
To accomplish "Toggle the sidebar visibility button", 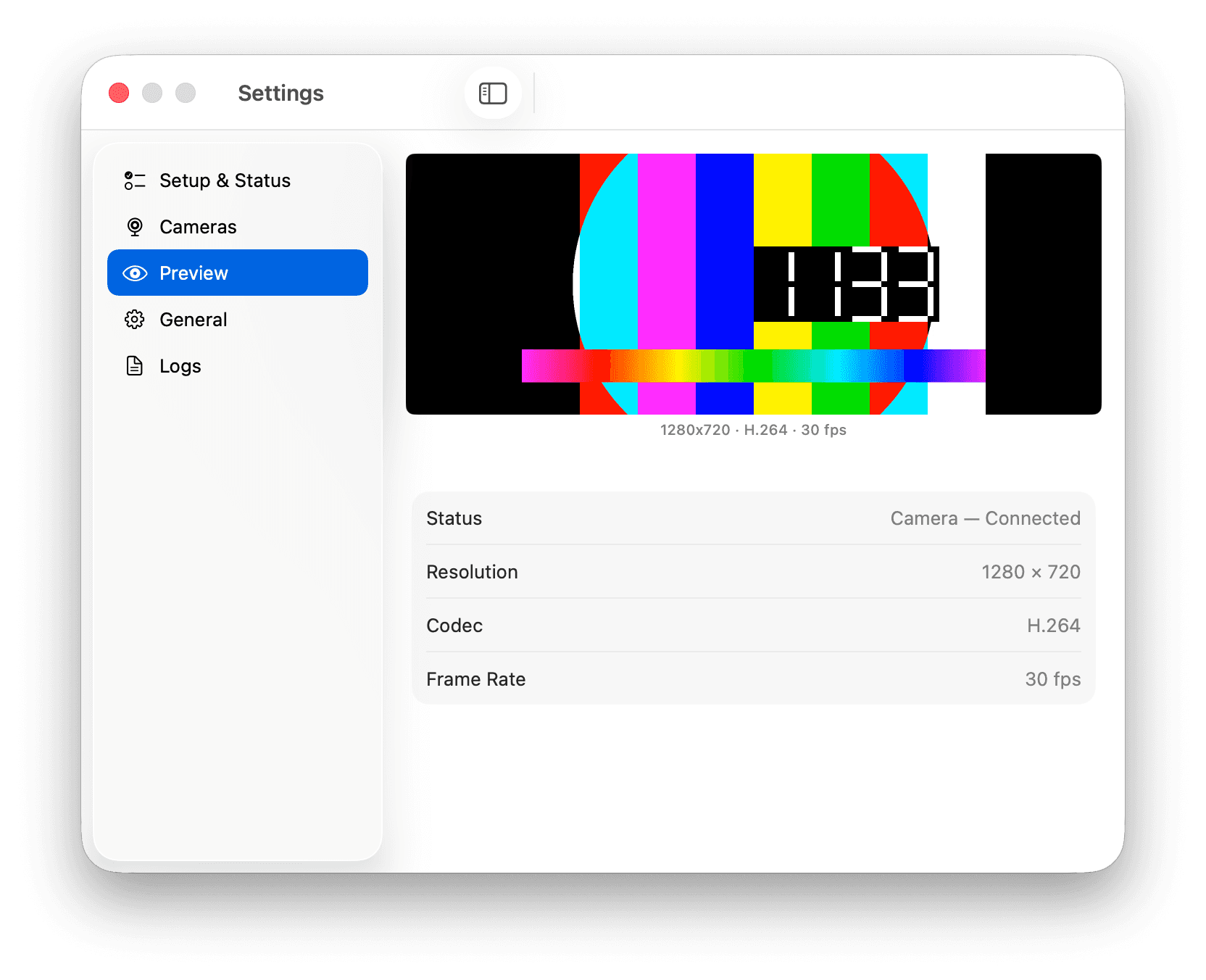I will point(493,93).
